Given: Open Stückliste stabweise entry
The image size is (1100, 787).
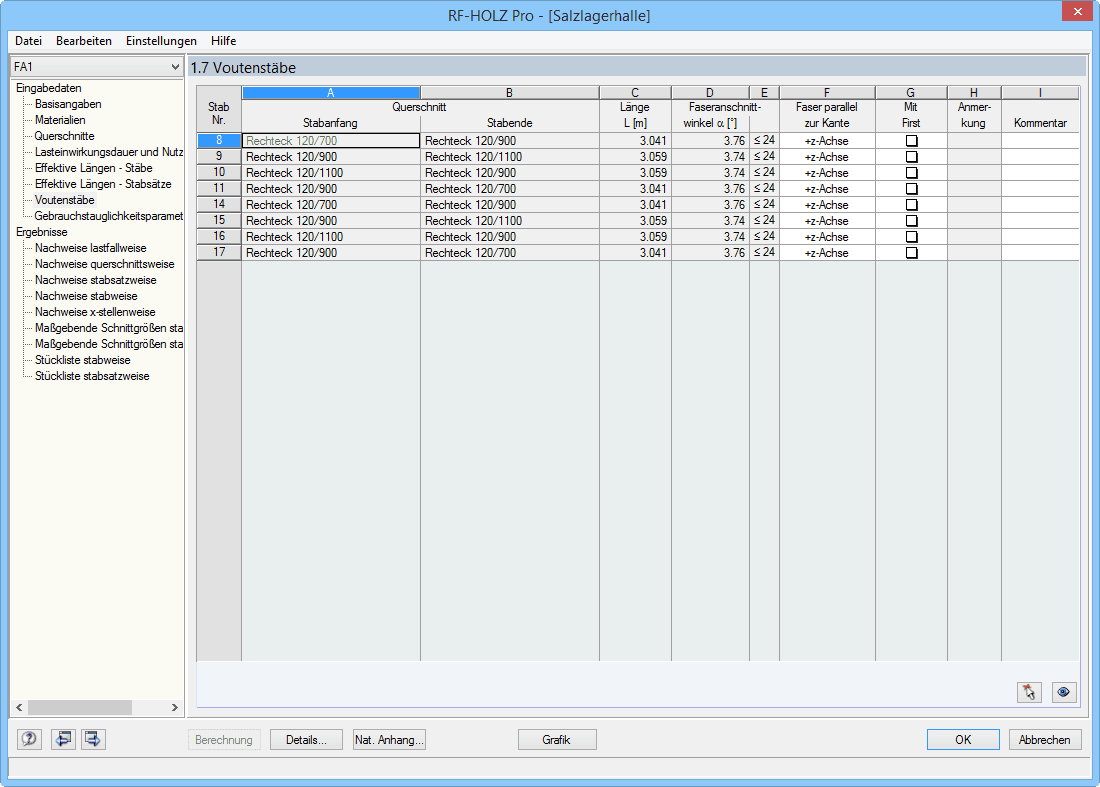Looking at the screenshot, I should point(83,360).
